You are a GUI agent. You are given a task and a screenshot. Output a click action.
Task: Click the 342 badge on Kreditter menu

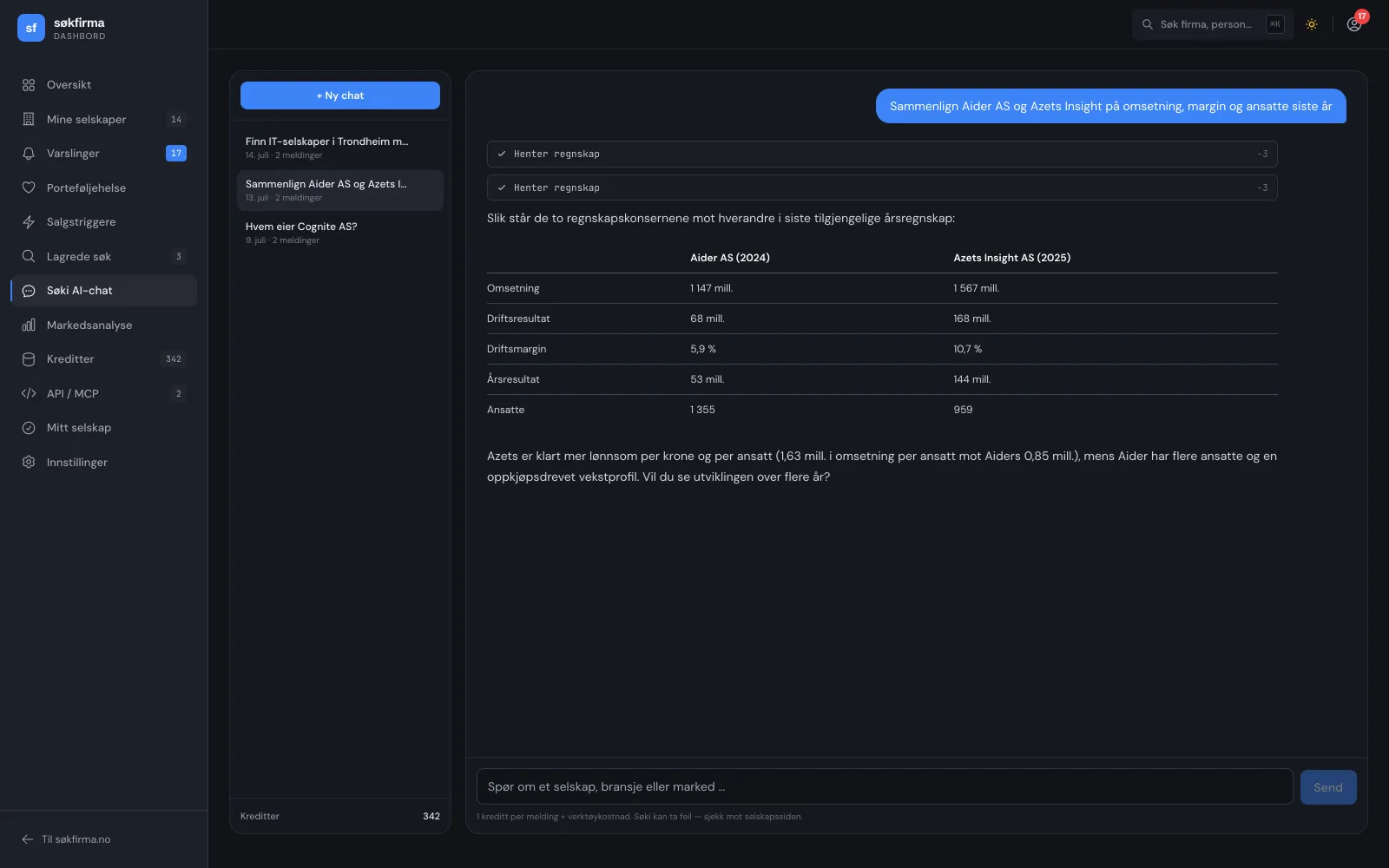coord(174,359)
